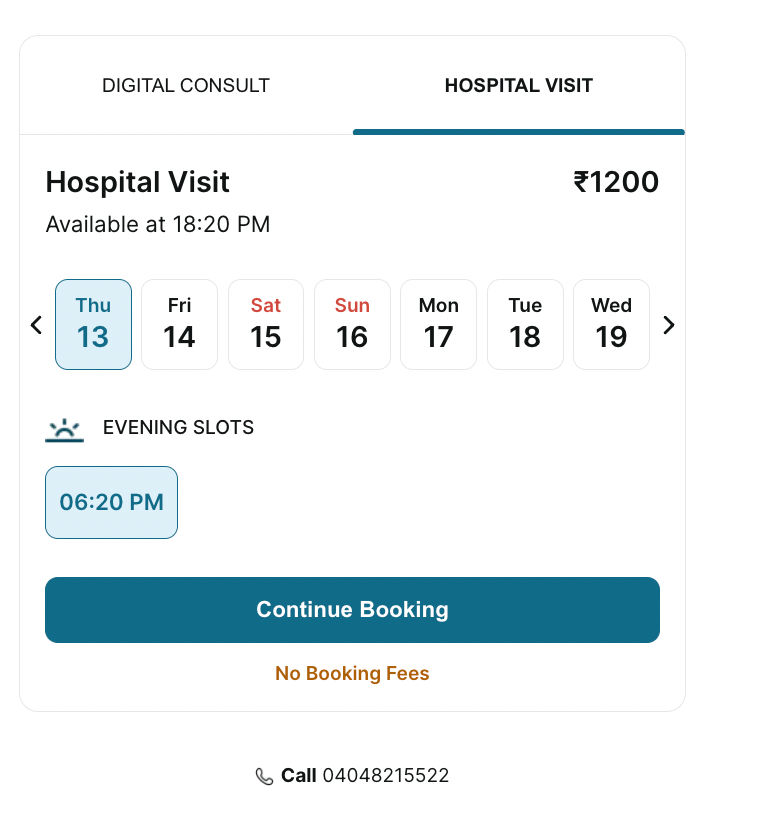Click the ₹1200 price label
This screenshot has width=758, height=820.
pos(616,182)
